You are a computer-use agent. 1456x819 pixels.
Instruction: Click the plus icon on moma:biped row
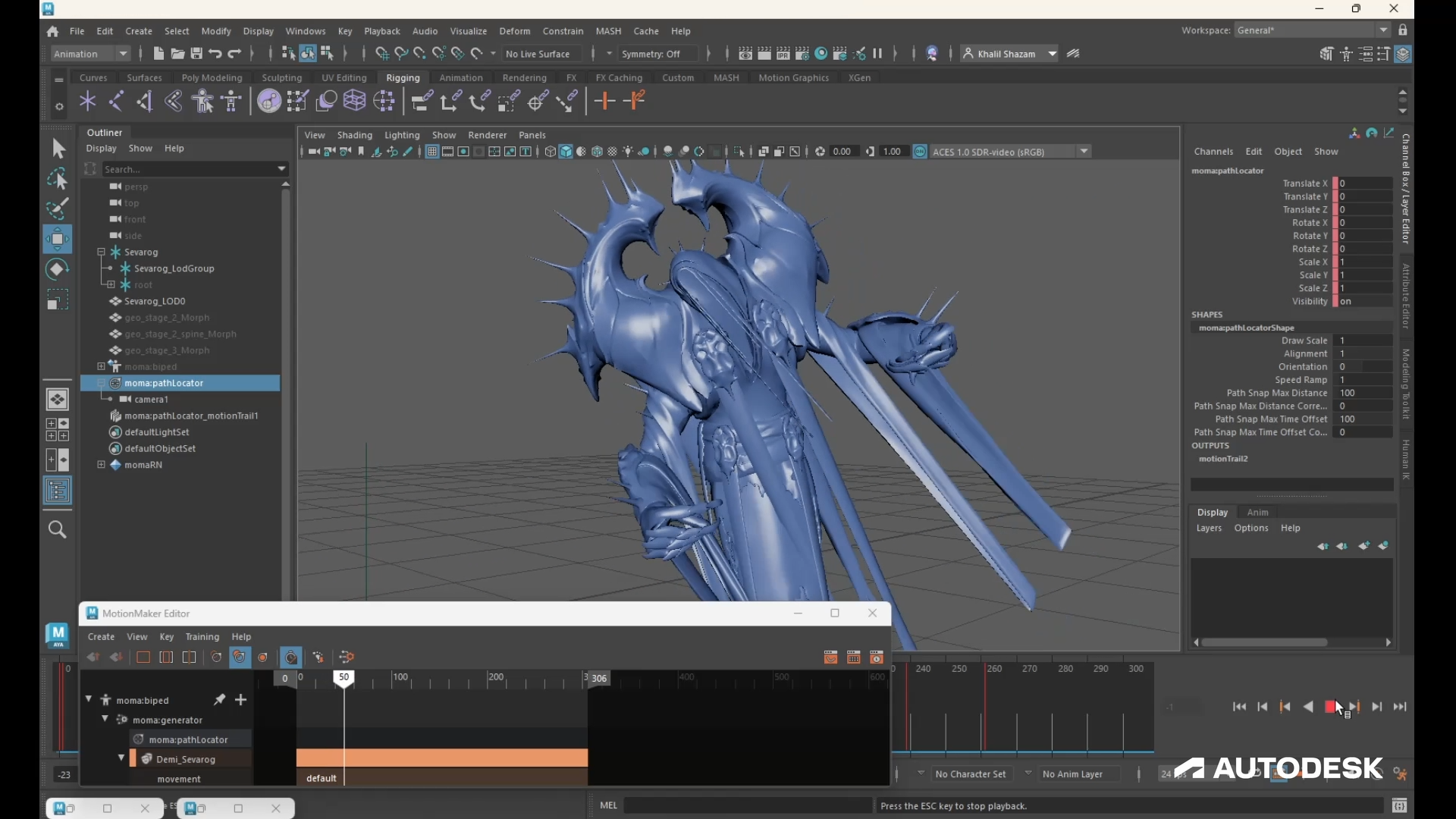tap(241, 700)
